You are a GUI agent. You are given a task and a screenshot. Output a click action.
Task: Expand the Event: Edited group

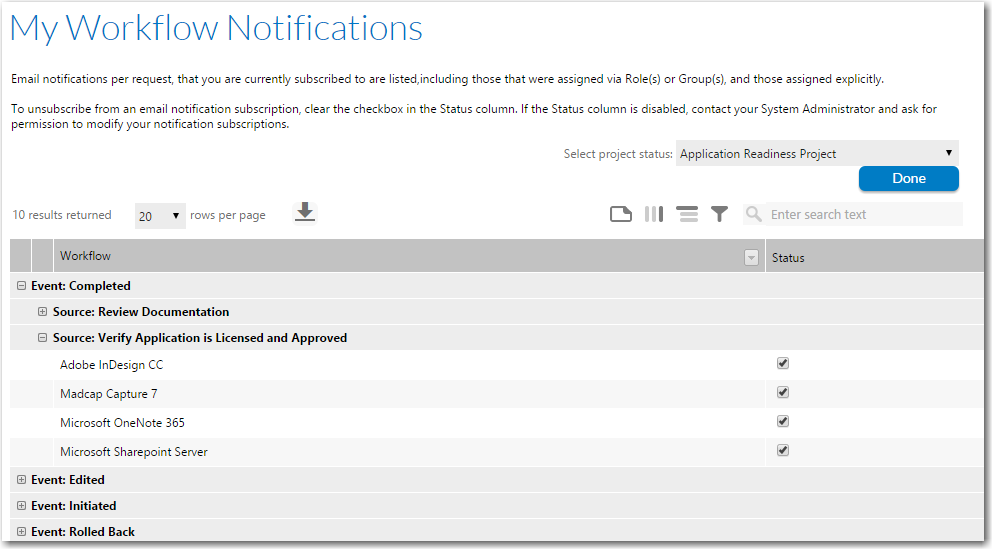click(x=21, y=480)
